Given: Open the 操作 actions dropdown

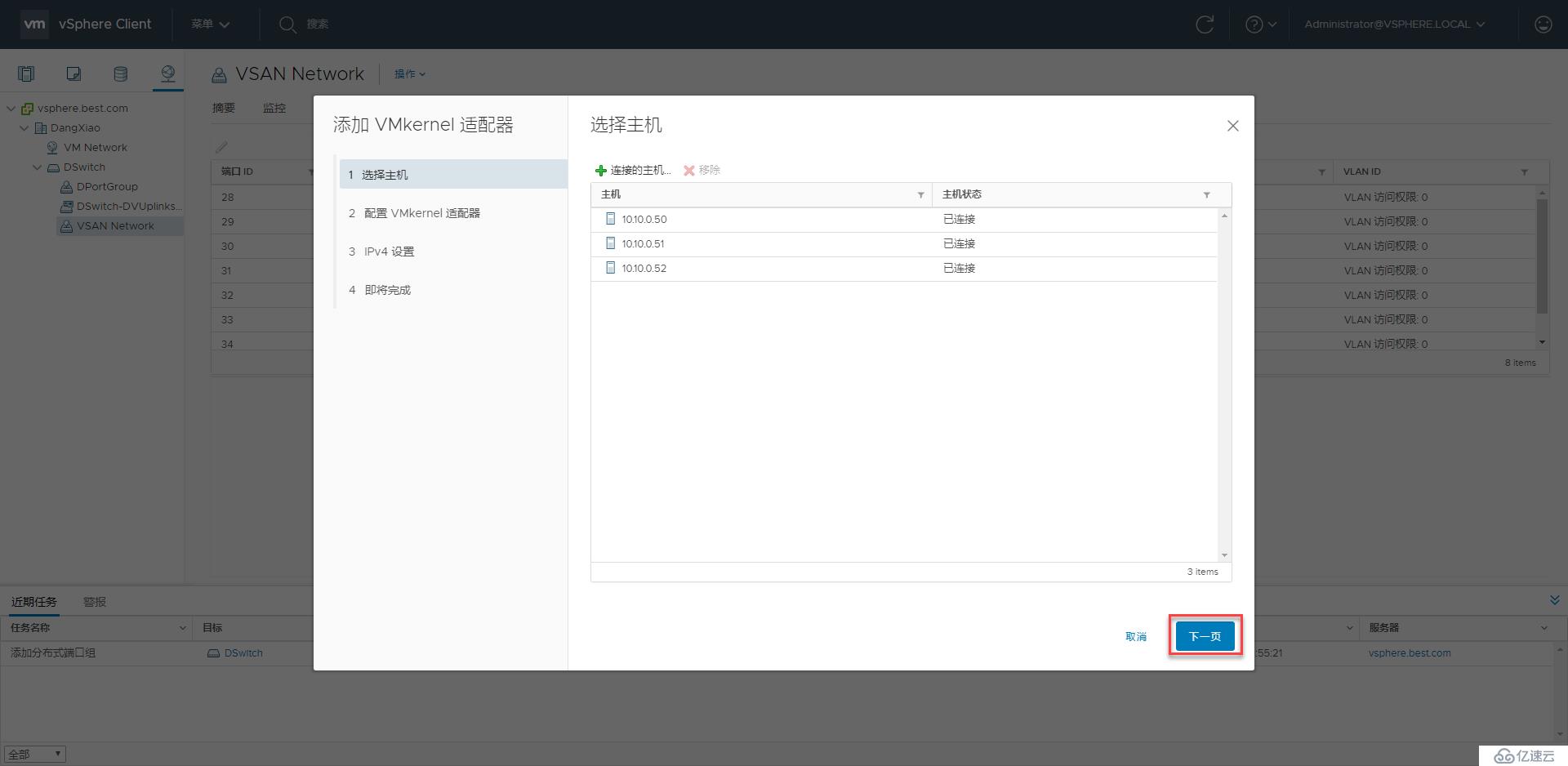Looking at the screenshot, I should [410, 74].
